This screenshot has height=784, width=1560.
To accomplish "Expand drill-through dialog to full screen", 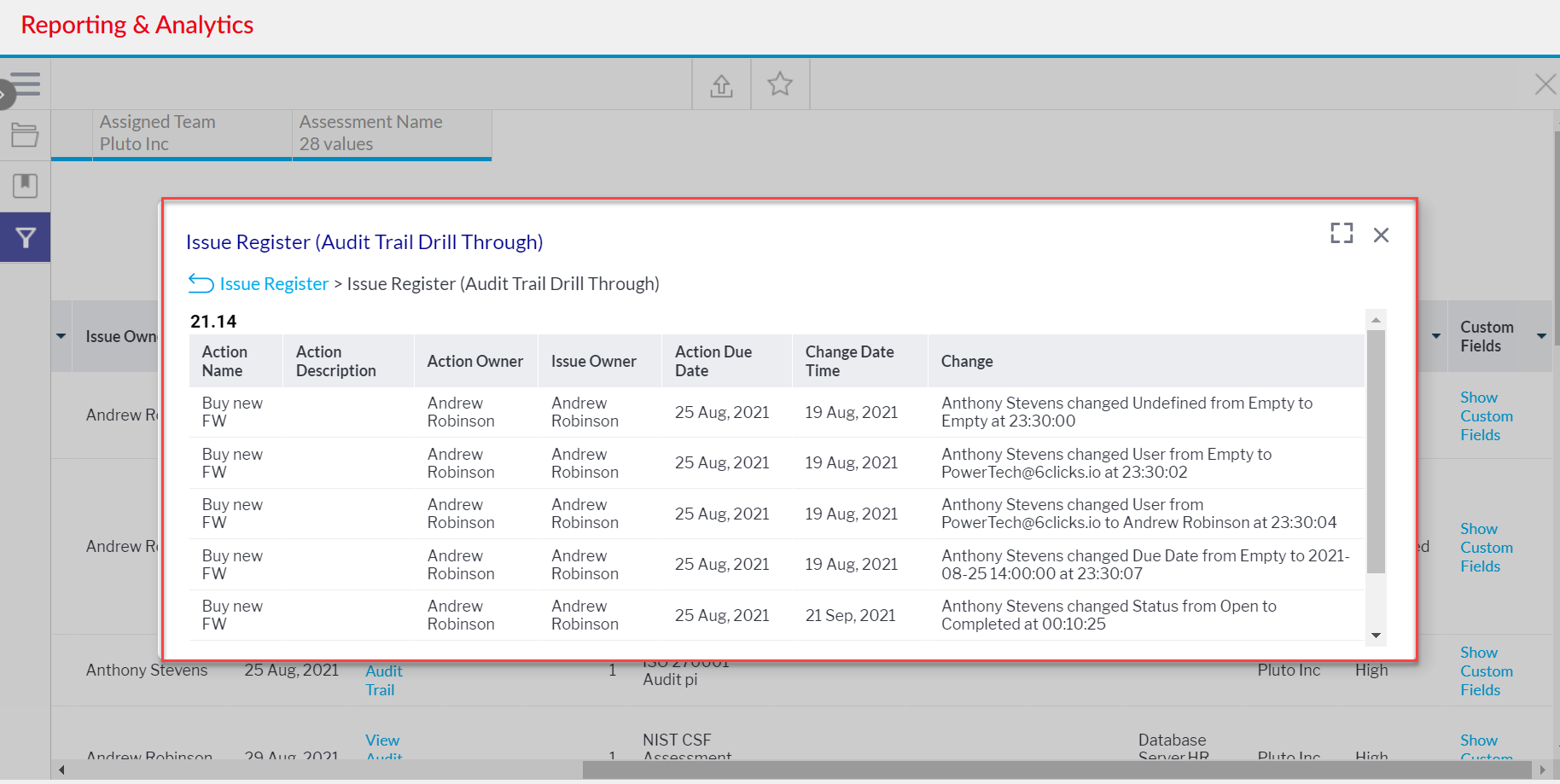I will [1342, 234].
